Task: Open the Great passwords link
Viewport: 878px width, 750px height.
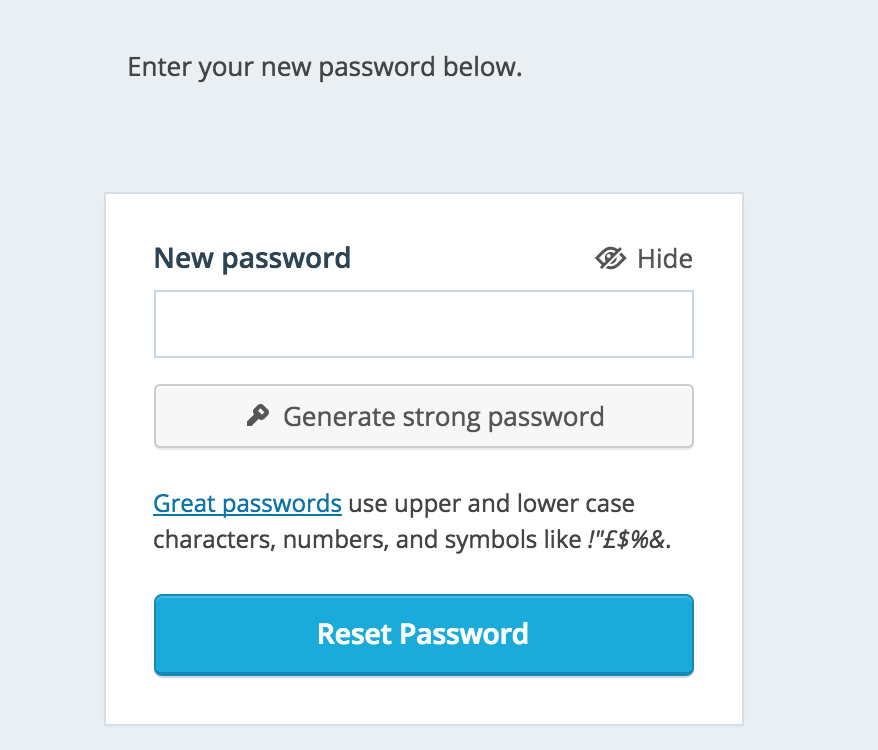Action: tap(247, 503)
